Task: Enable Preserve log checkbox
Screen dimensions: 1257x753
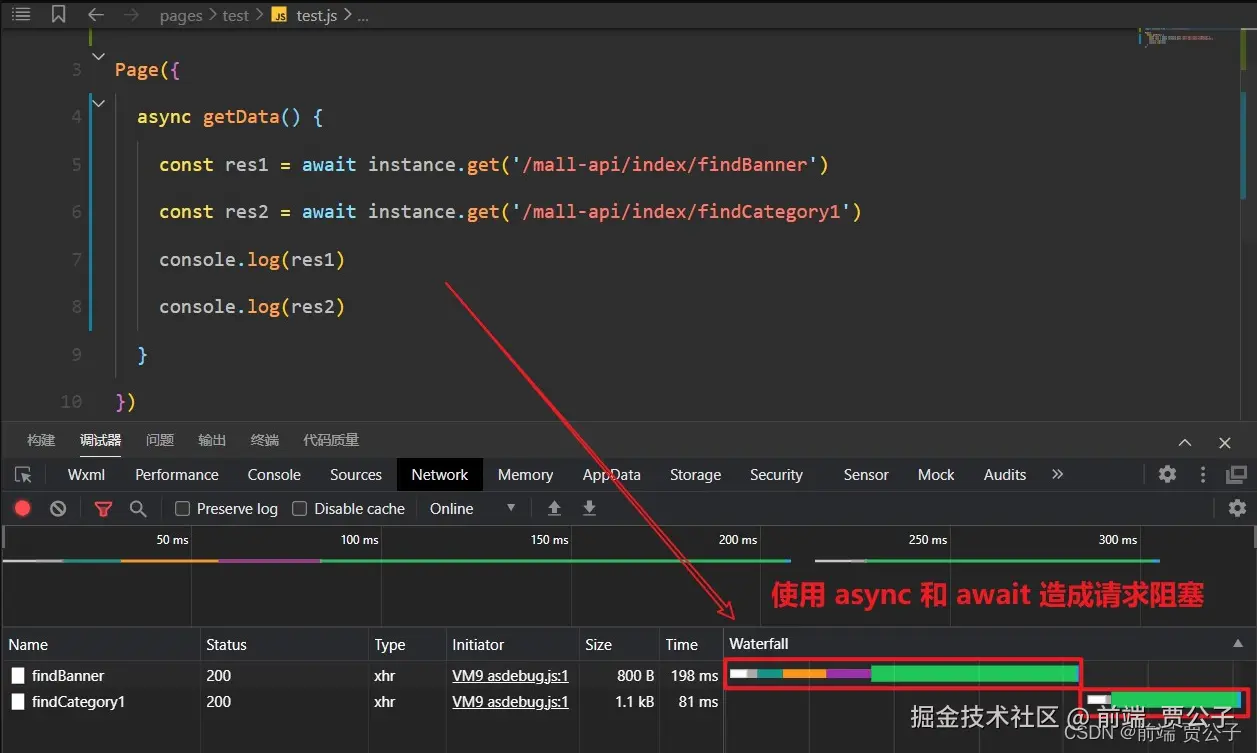Action: click(182, 508)
